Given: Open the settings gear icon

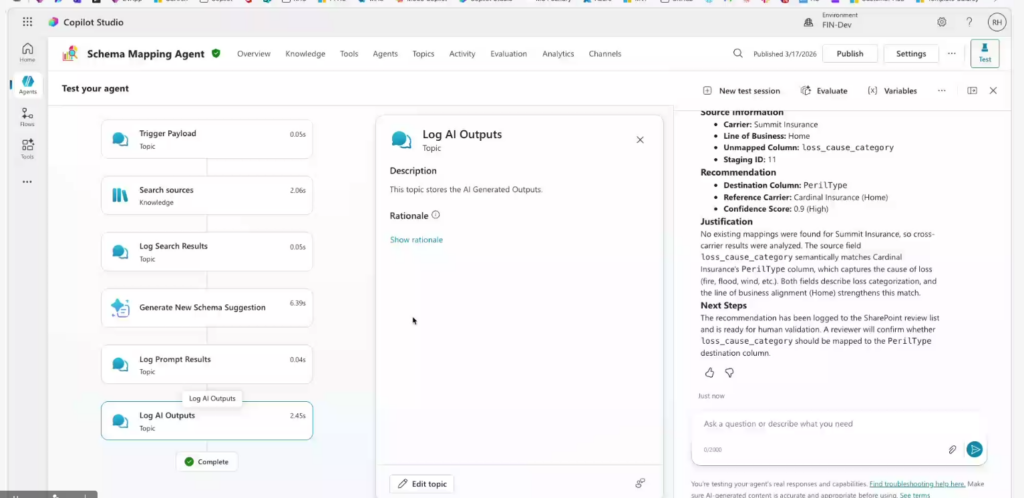Looking at the screenshot, I should tap(941, 22).
